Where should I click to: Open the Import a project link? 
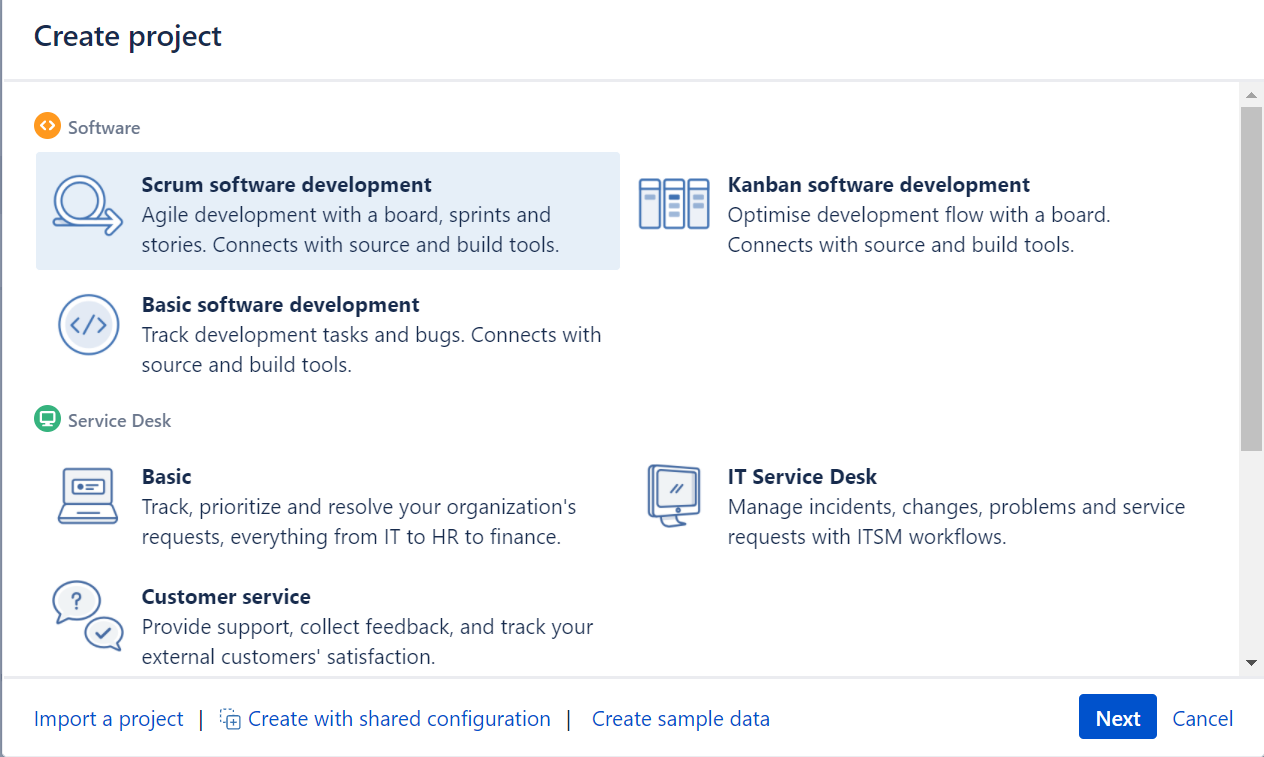pyautogui.click(x=109, y=719)
